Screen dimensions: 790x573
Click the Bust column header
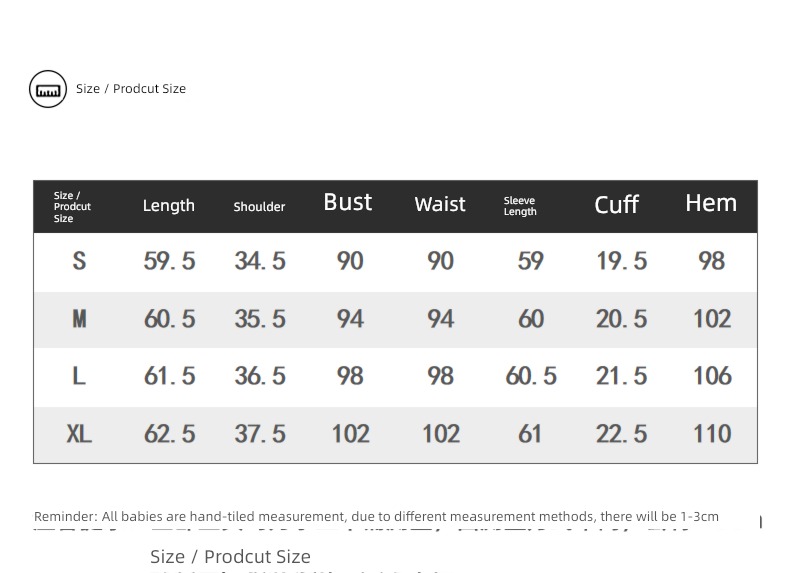pyautogui.click(x=348, y=202)
